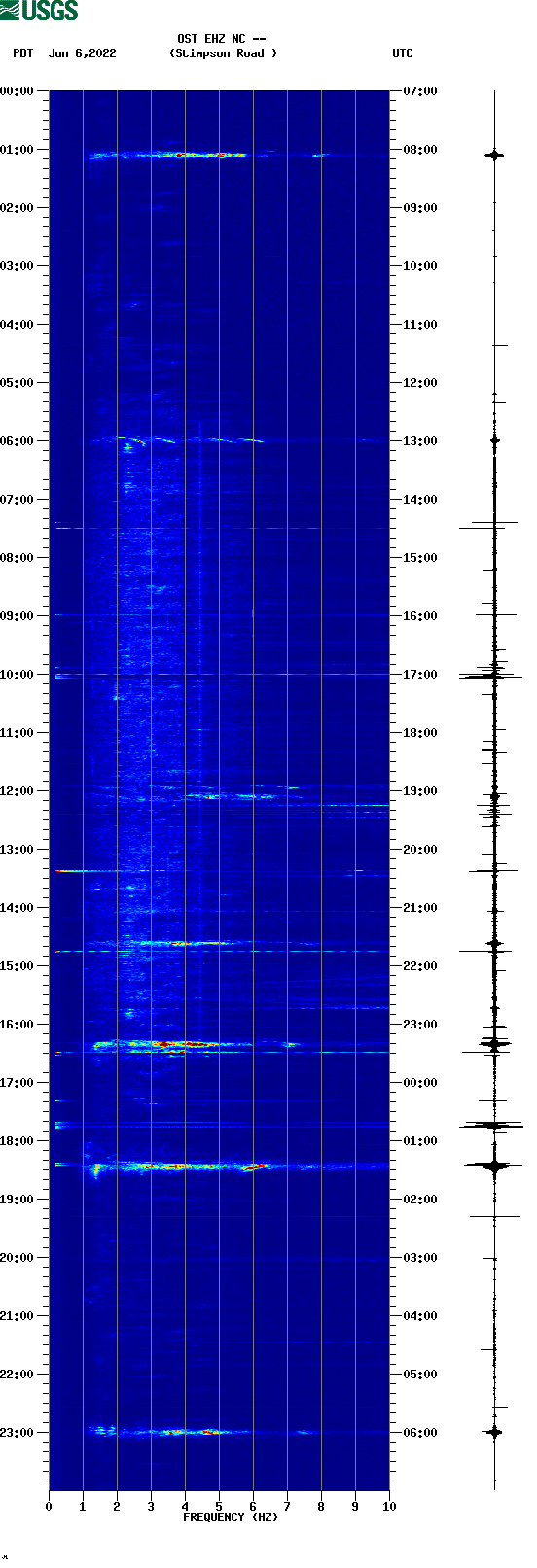This screenshot has height=1568, width=537.
Task: Click the 'FREQUENCY (HZ)' axis label
Action: pyautogui.click(x=231, y=1517)
